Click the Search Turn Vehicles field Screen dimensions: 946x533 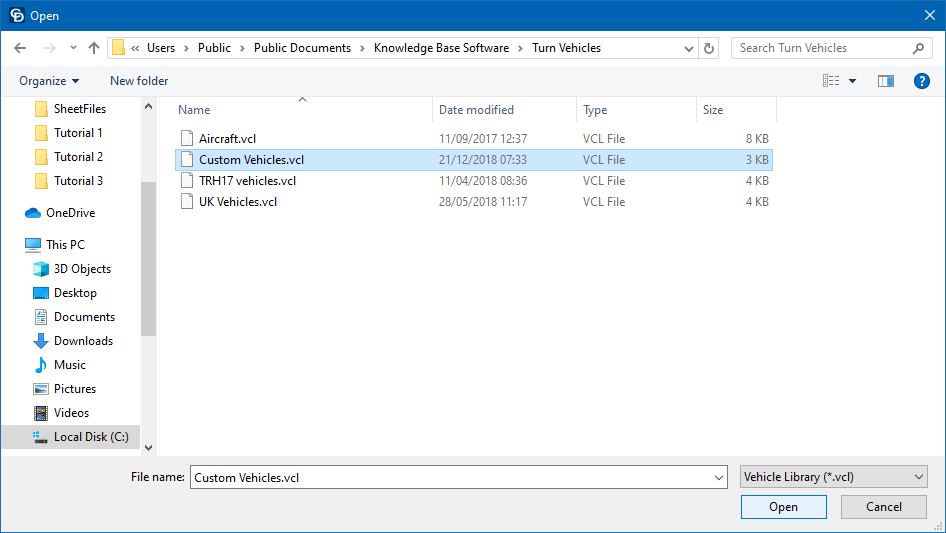[822, 48]
